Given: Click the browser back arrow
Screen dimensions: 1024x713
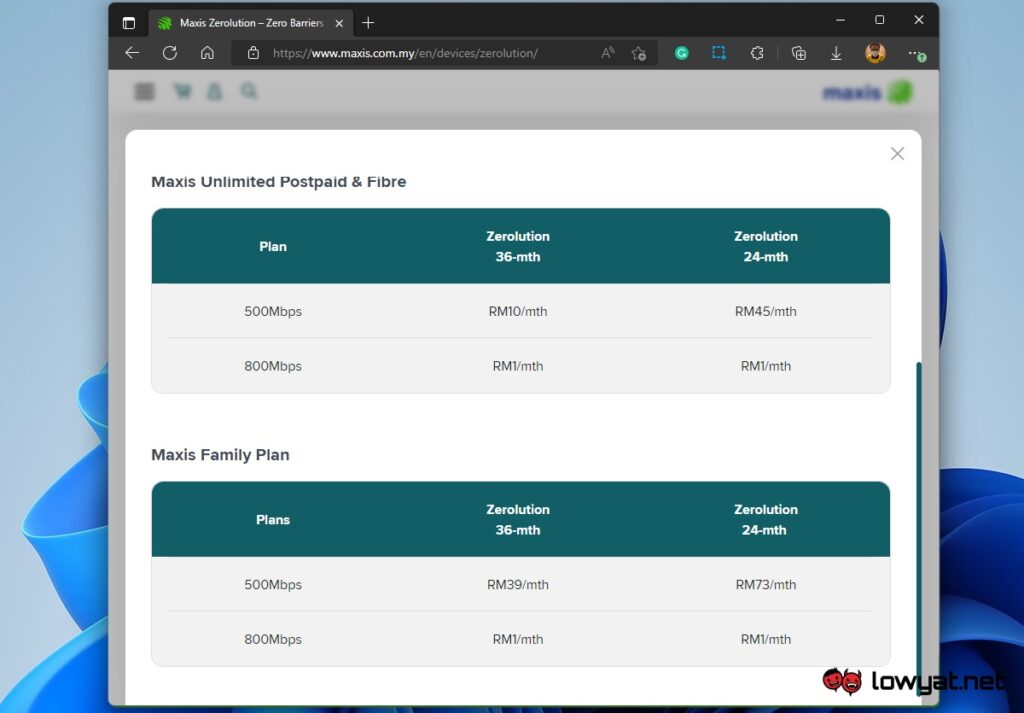Looking at the screenshot, I should tap(132, 53).
